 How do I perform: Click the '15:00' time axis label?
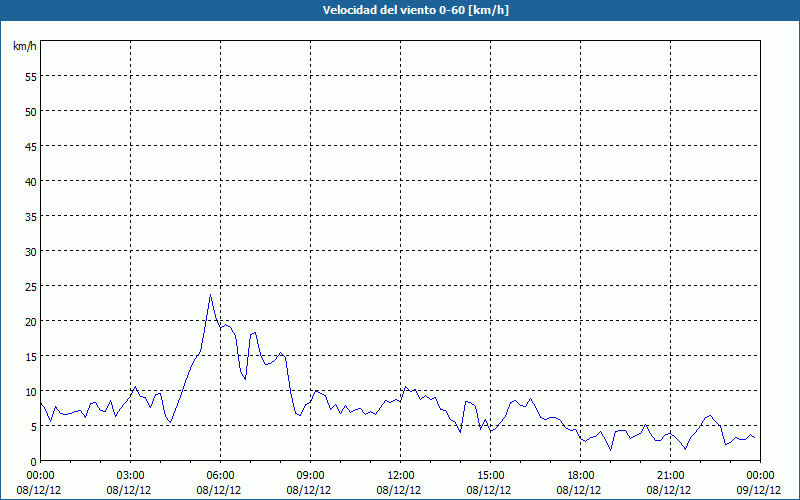tap(490, 476)
